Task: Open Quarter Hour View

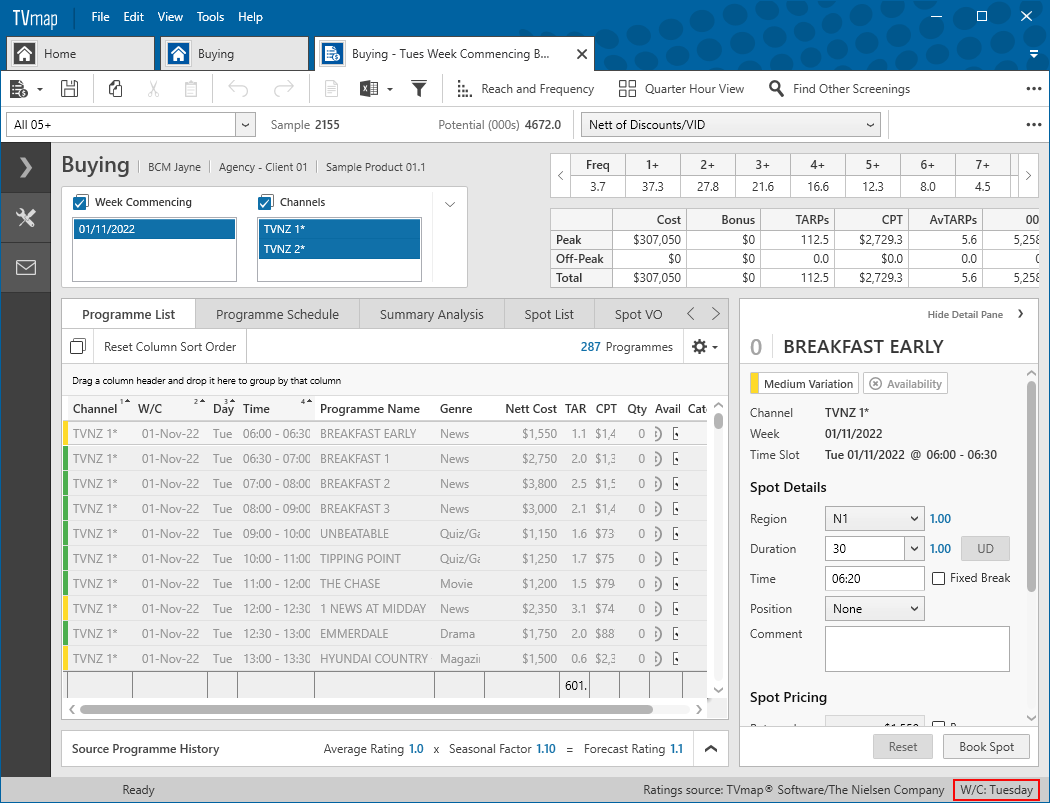Action: tap(681, 88)
